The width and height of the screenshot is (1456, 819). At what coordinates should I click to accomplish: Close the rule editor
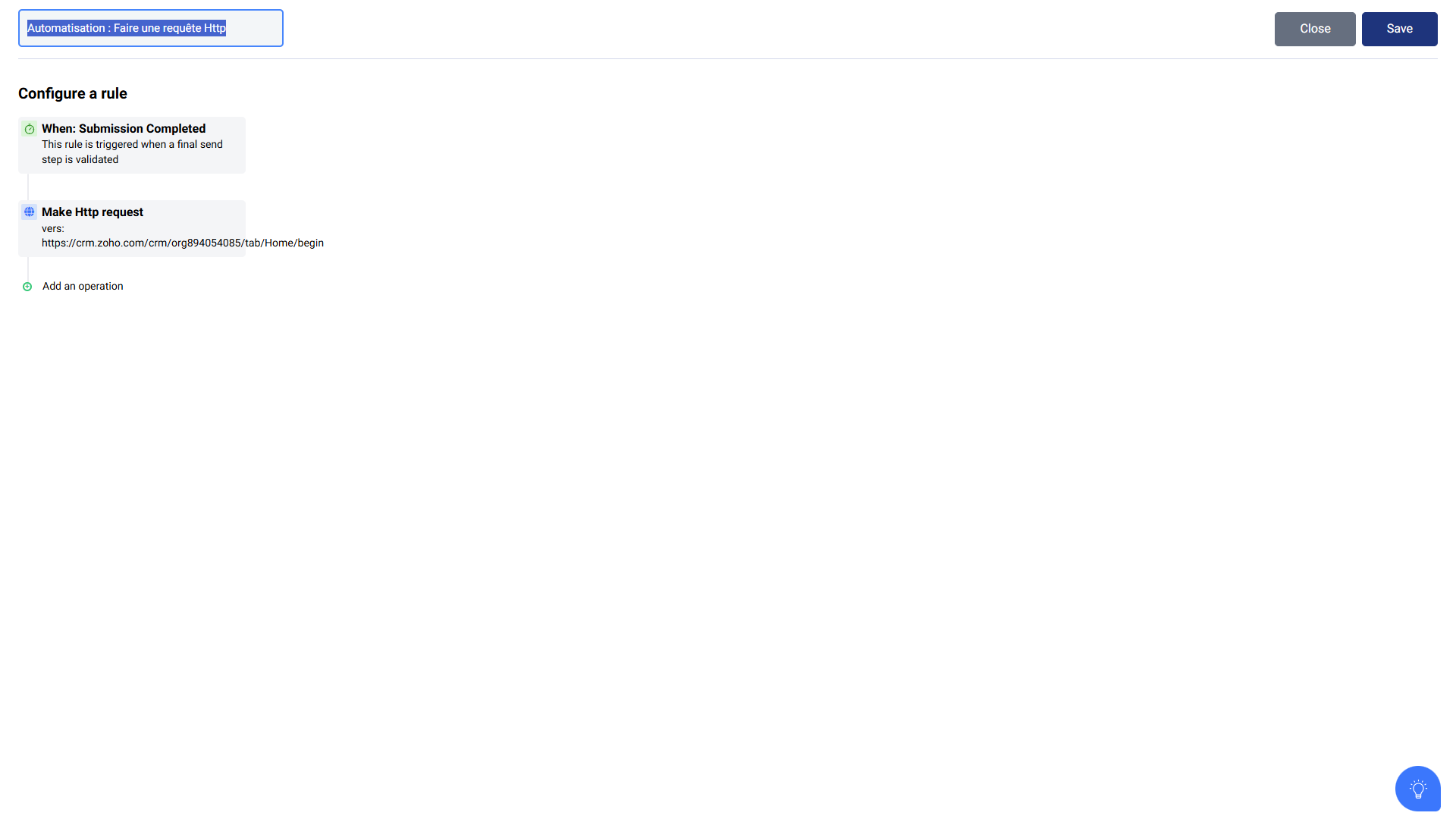click(x=1314, y=29)
